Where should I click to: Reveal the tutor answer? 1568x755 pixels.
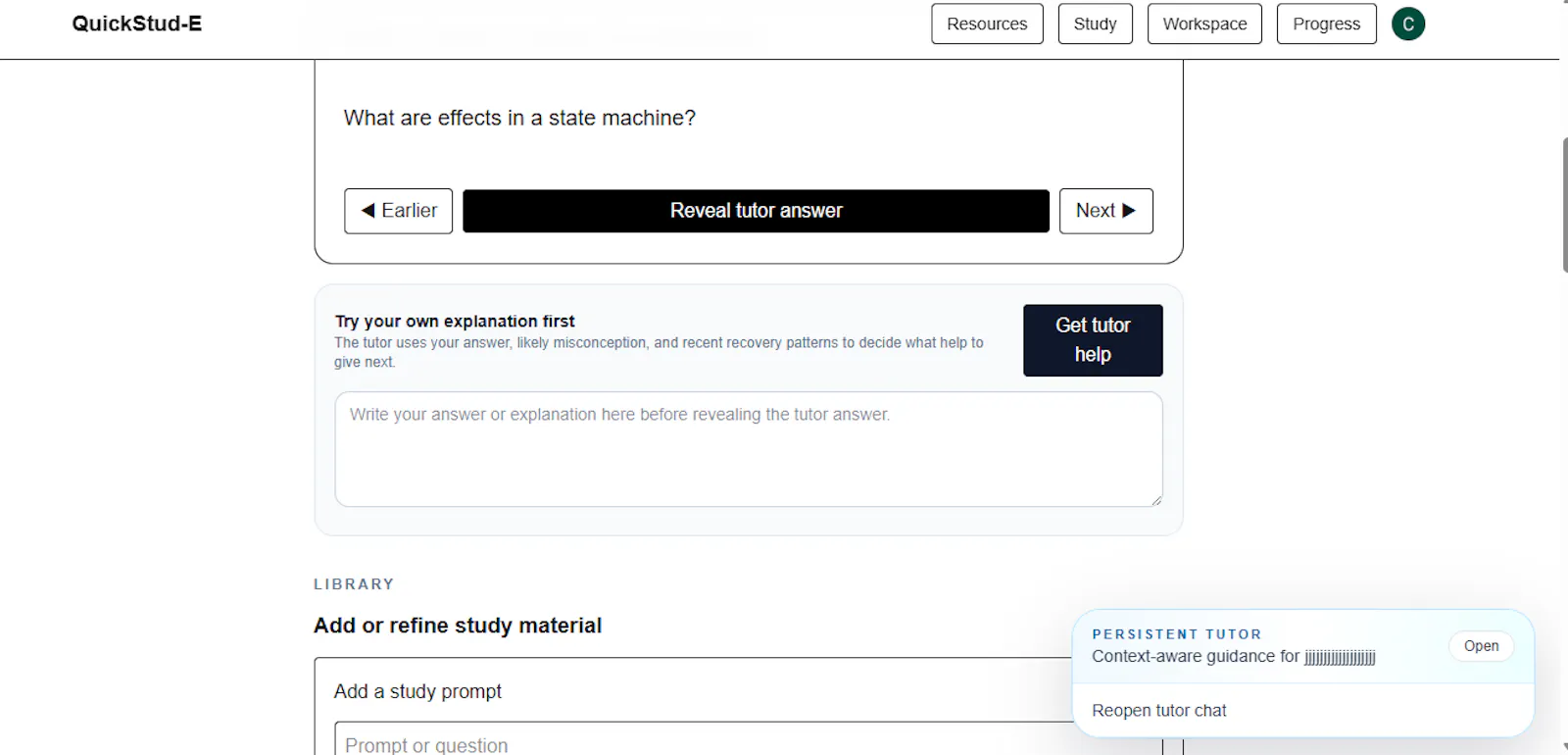[756, 211]
